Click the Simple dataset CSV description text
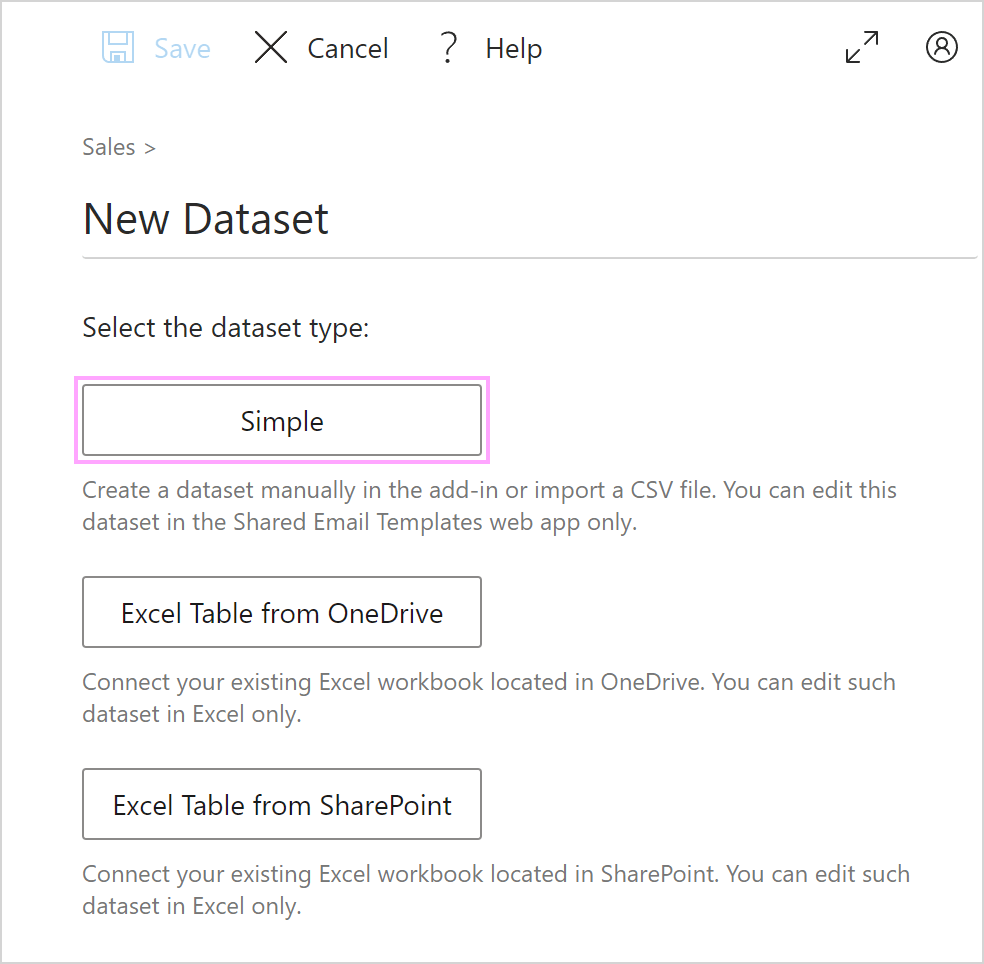984x964 pixels. pyautogui.click(x=489, y=506)
